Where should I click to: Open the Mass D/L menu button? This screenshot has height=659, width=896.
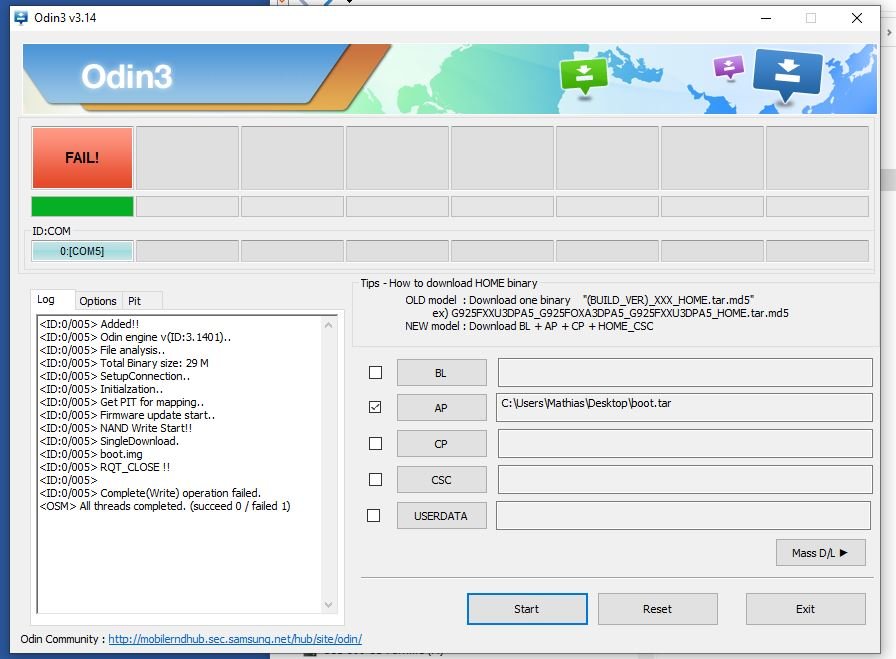821,553
